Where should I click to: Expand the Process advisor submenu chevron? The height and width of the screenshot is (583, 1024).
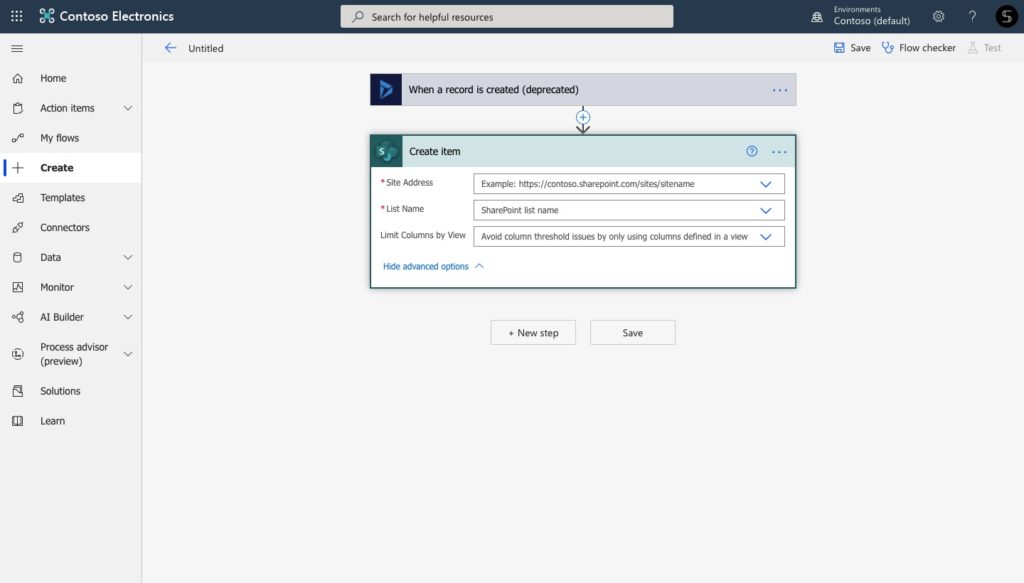click(128, 354)
